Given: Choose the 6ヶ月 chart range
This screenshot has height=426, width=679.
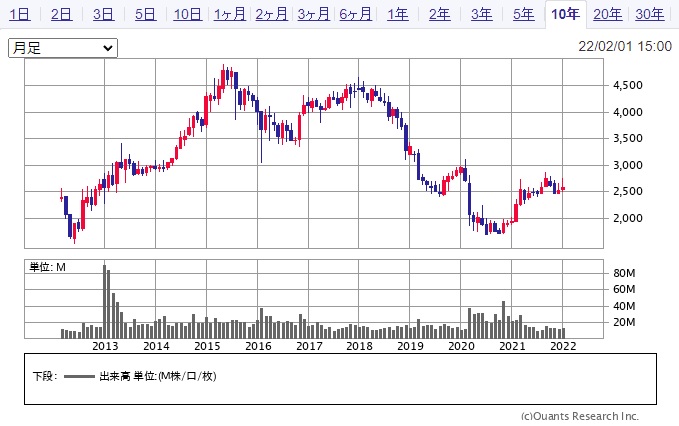Looking at the screenshot, I should coord(356,14).
